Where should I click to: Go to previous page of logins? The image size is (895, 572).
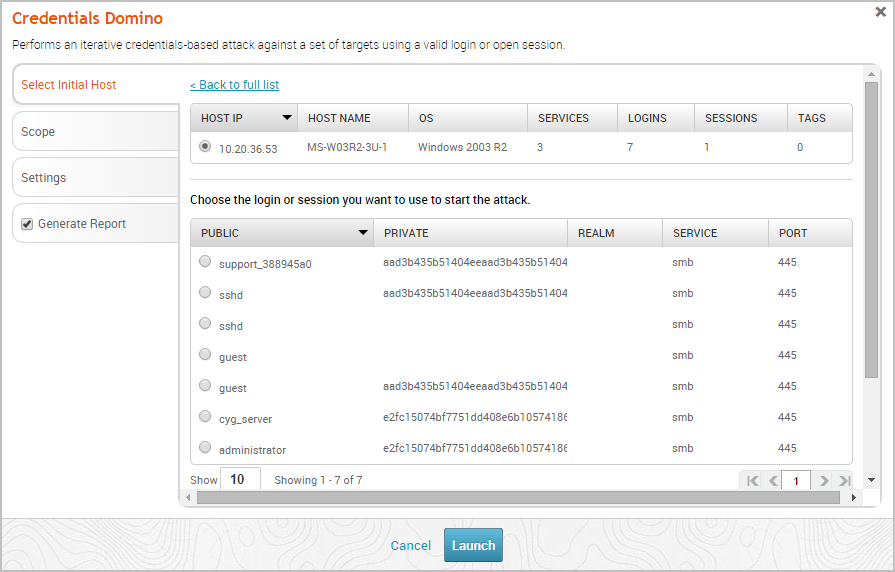tap(772, 481)
